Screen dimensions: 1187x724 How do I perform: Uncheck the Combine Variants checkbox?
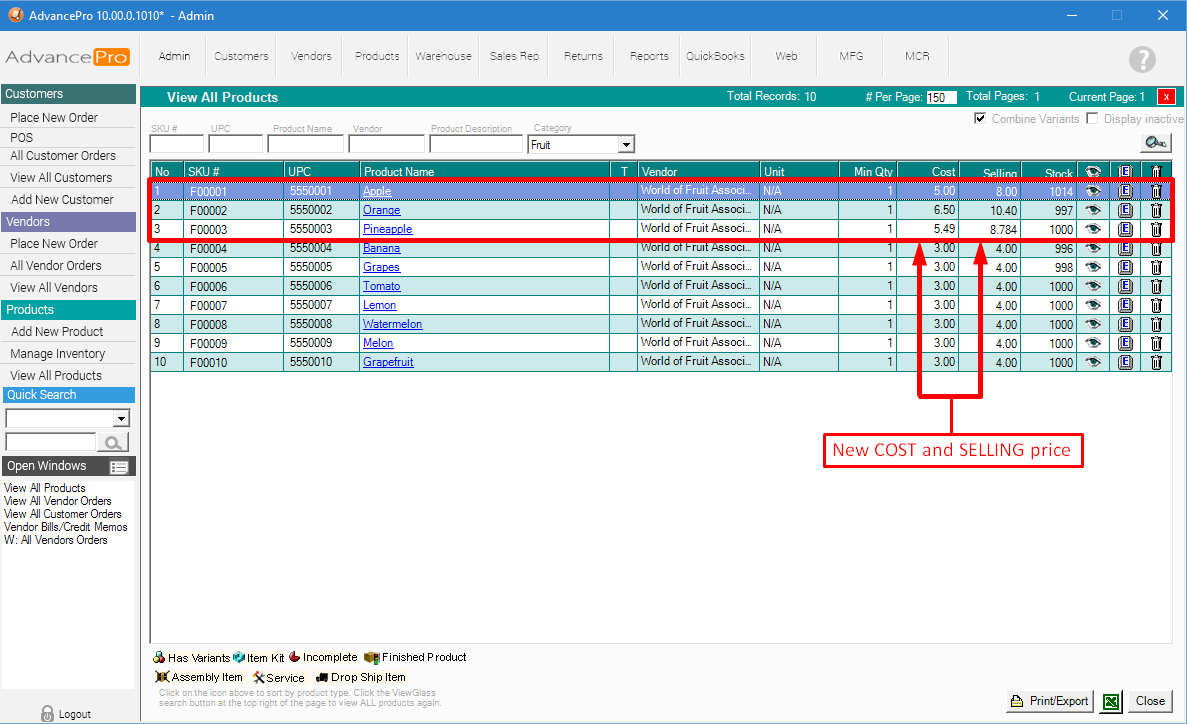(980, 119)
